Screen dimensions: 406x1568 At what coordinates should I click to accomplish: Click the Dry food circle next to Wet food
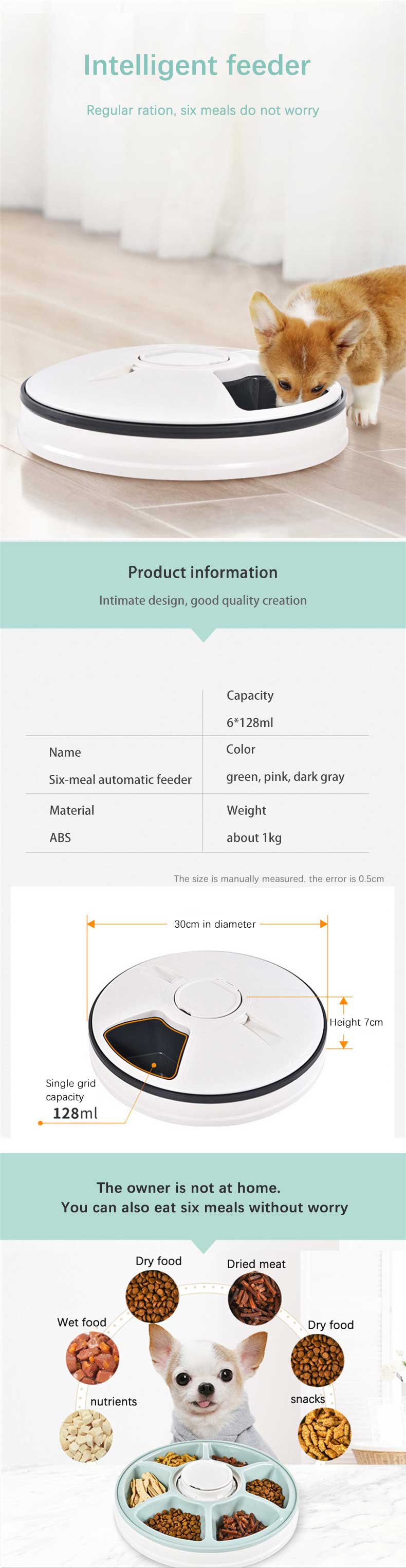click(153, 1296)
